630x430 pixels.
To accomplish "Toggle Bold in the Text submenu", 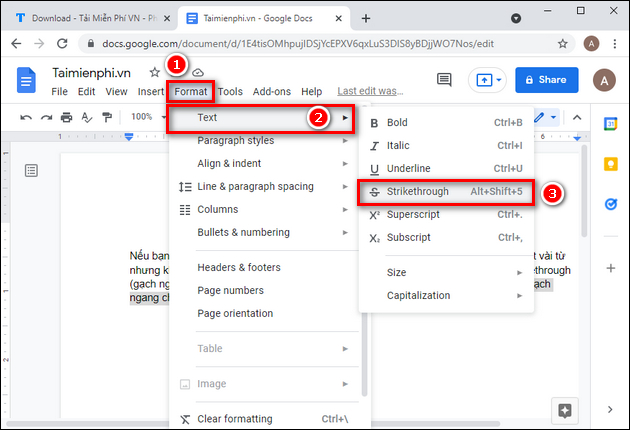I will (446, 123).
